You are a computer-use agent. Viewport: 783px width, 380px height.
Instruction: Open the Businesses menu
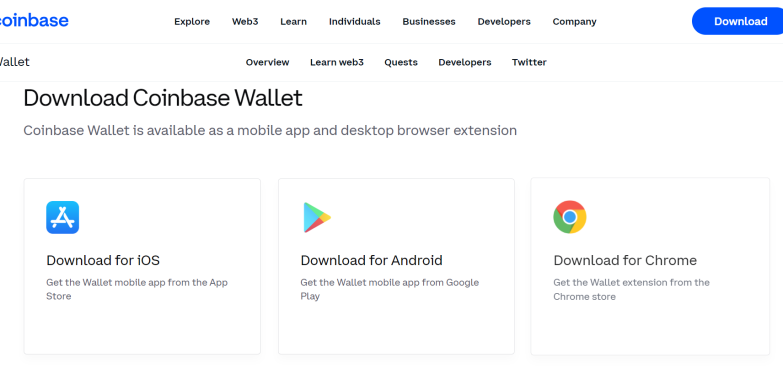coord(429,21)
